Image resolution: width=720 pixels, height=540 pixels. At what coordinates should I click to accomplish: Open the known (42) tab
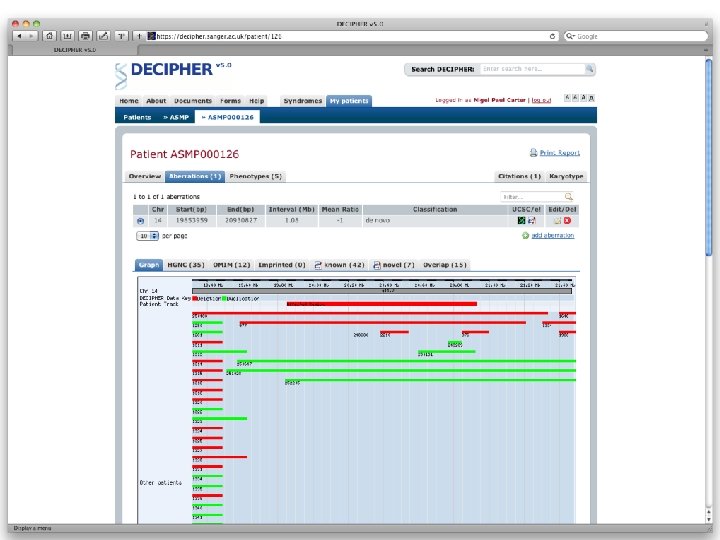click(x=339, y=265)
